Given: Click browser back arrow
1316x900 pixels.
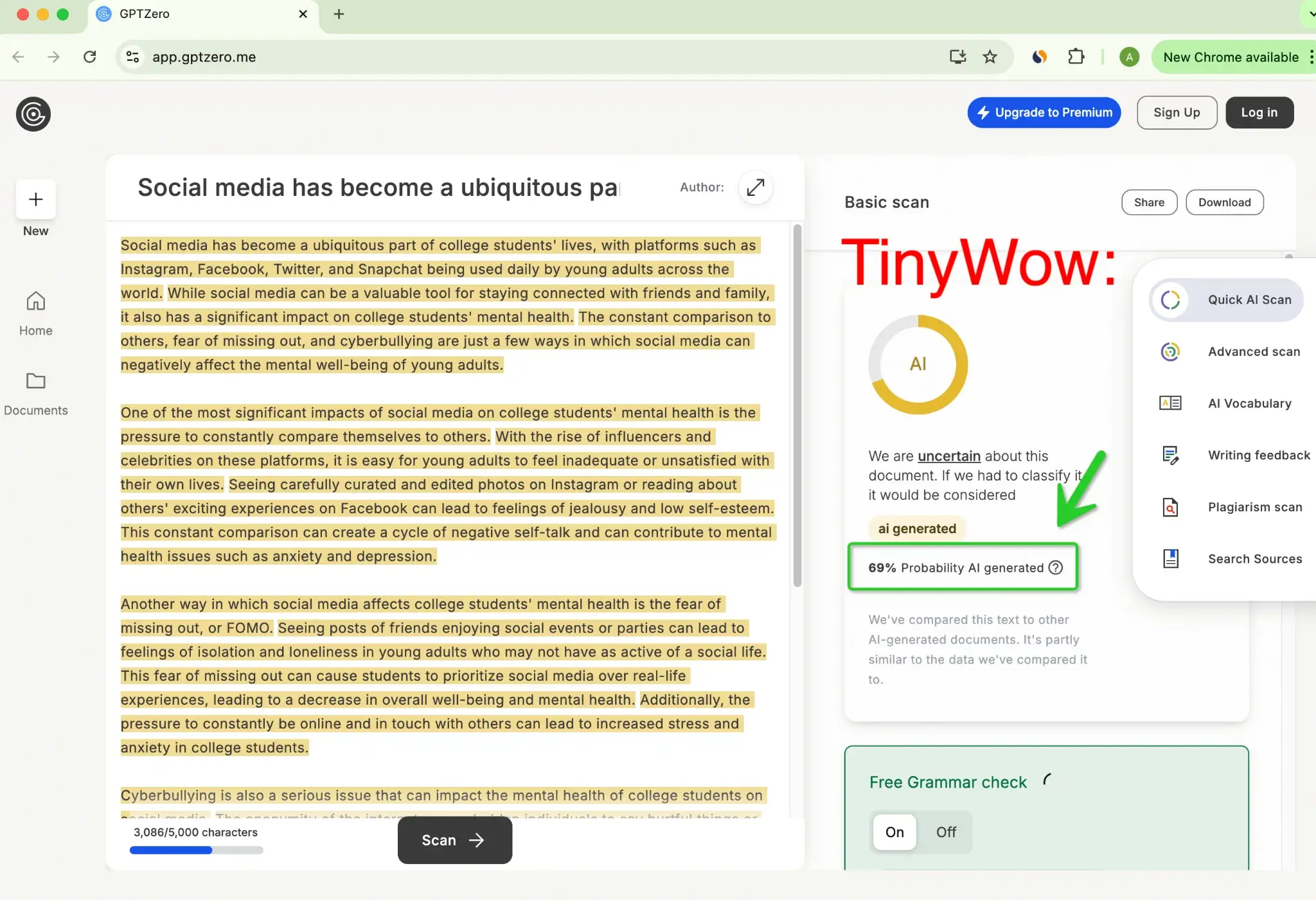Looking at the screenshot, I should [x=18, y=57].
